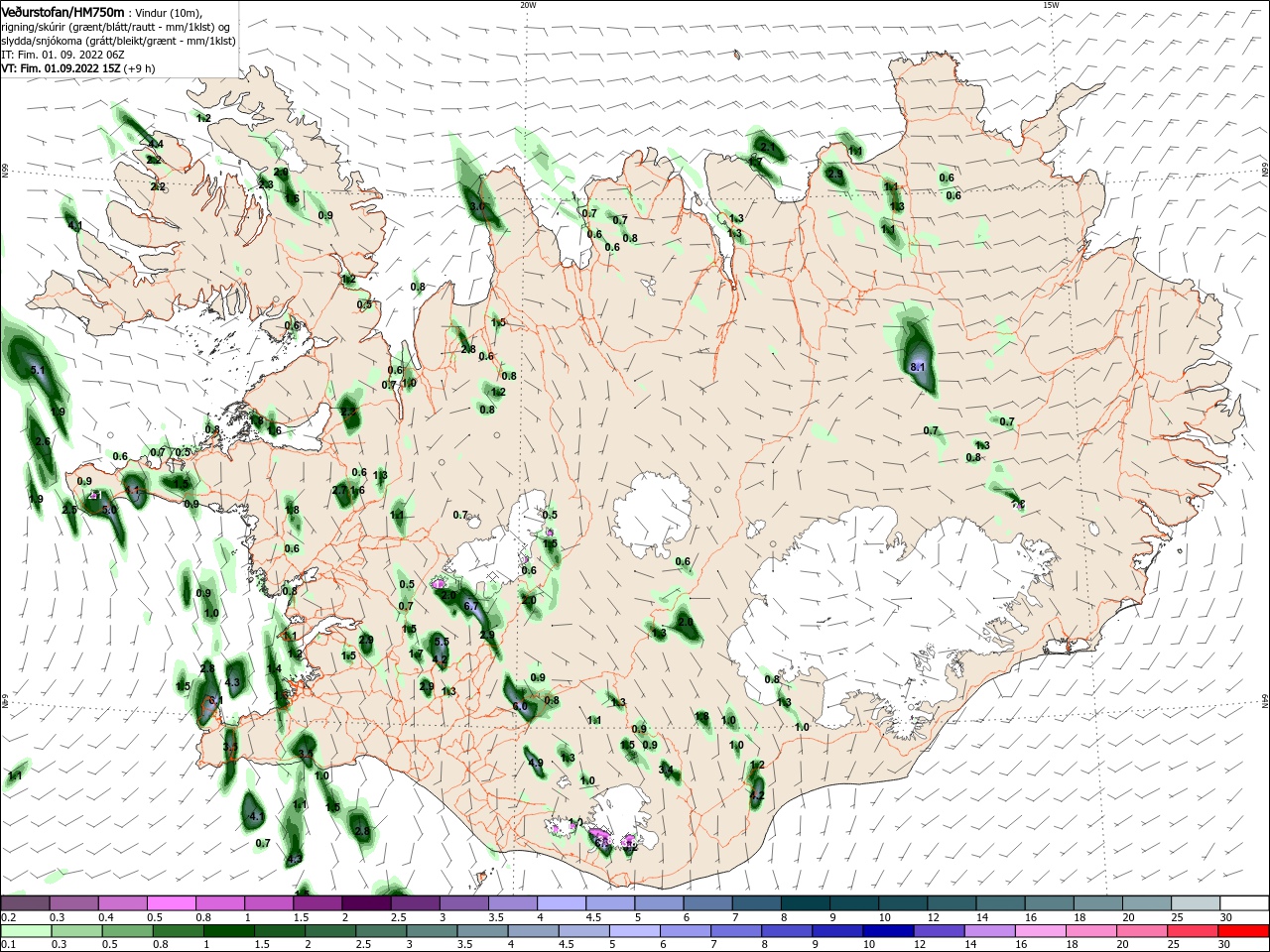Viewport: 1270px width, 952px height.
Task: Select dark plum 0.2 swatch in upper legend row
Action: click(x=25, y=902)
